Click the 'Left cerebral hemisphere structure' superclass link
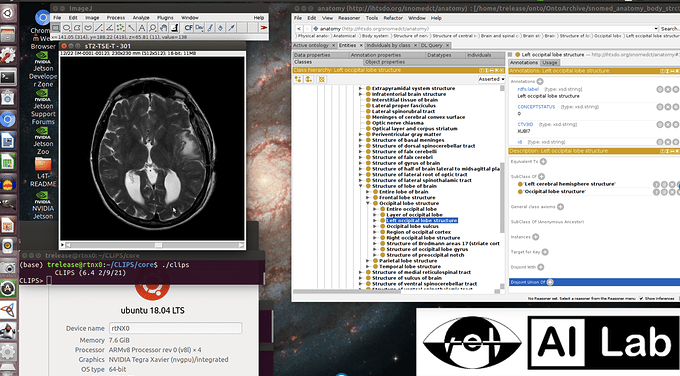680x376 pixels. pyautogui.click(x=569, y=184)
